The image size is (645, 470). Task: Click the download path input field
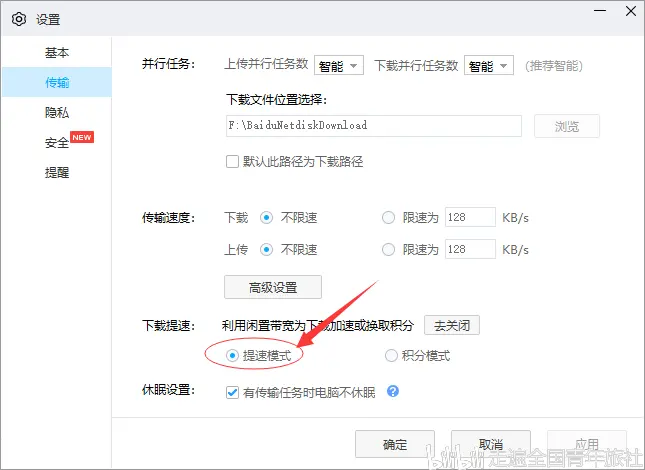coord(374,125)
